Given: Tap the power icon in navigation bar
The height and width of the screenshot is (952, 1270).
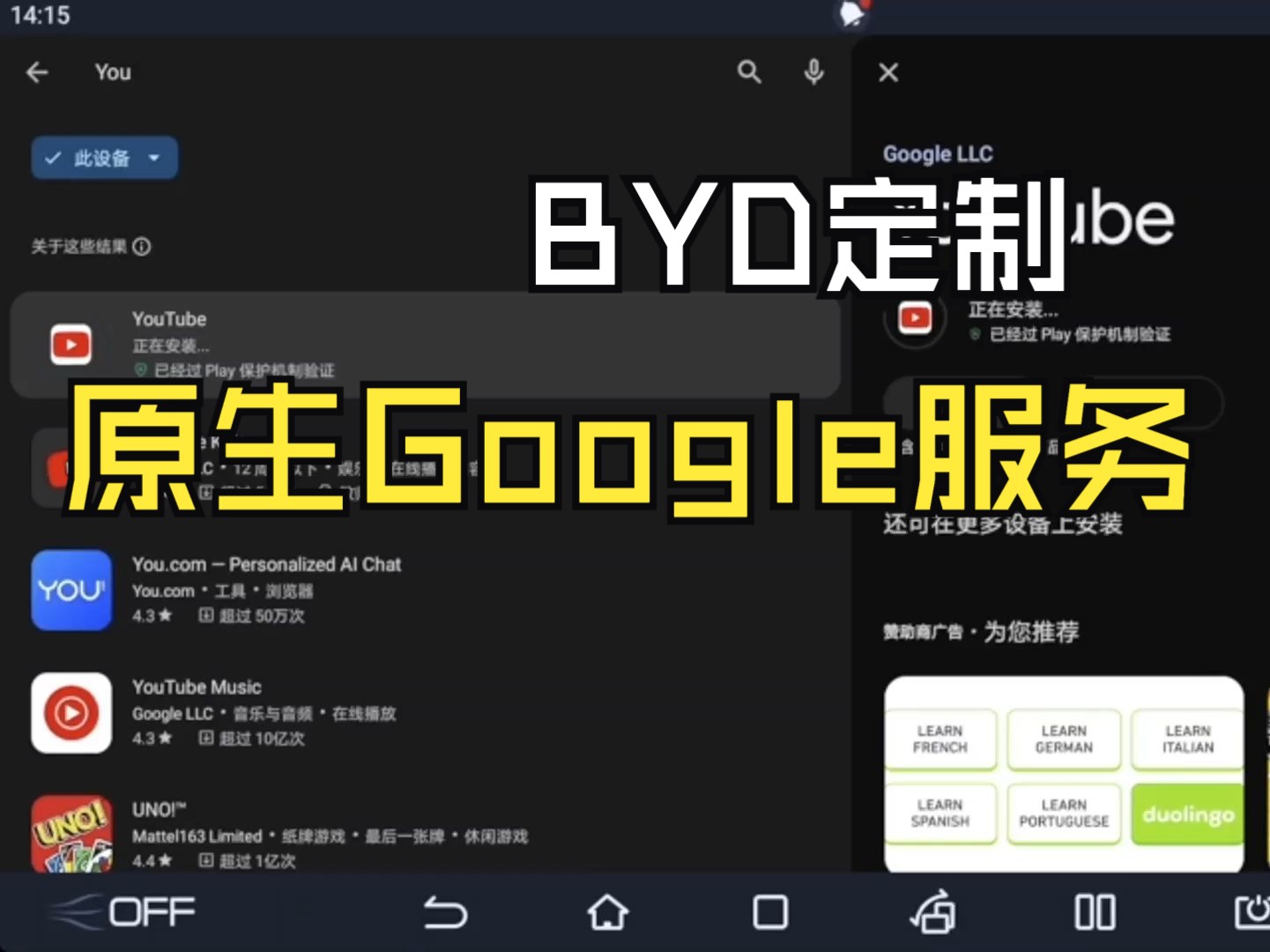Looking at the screenshot, I should [1253, 912].
